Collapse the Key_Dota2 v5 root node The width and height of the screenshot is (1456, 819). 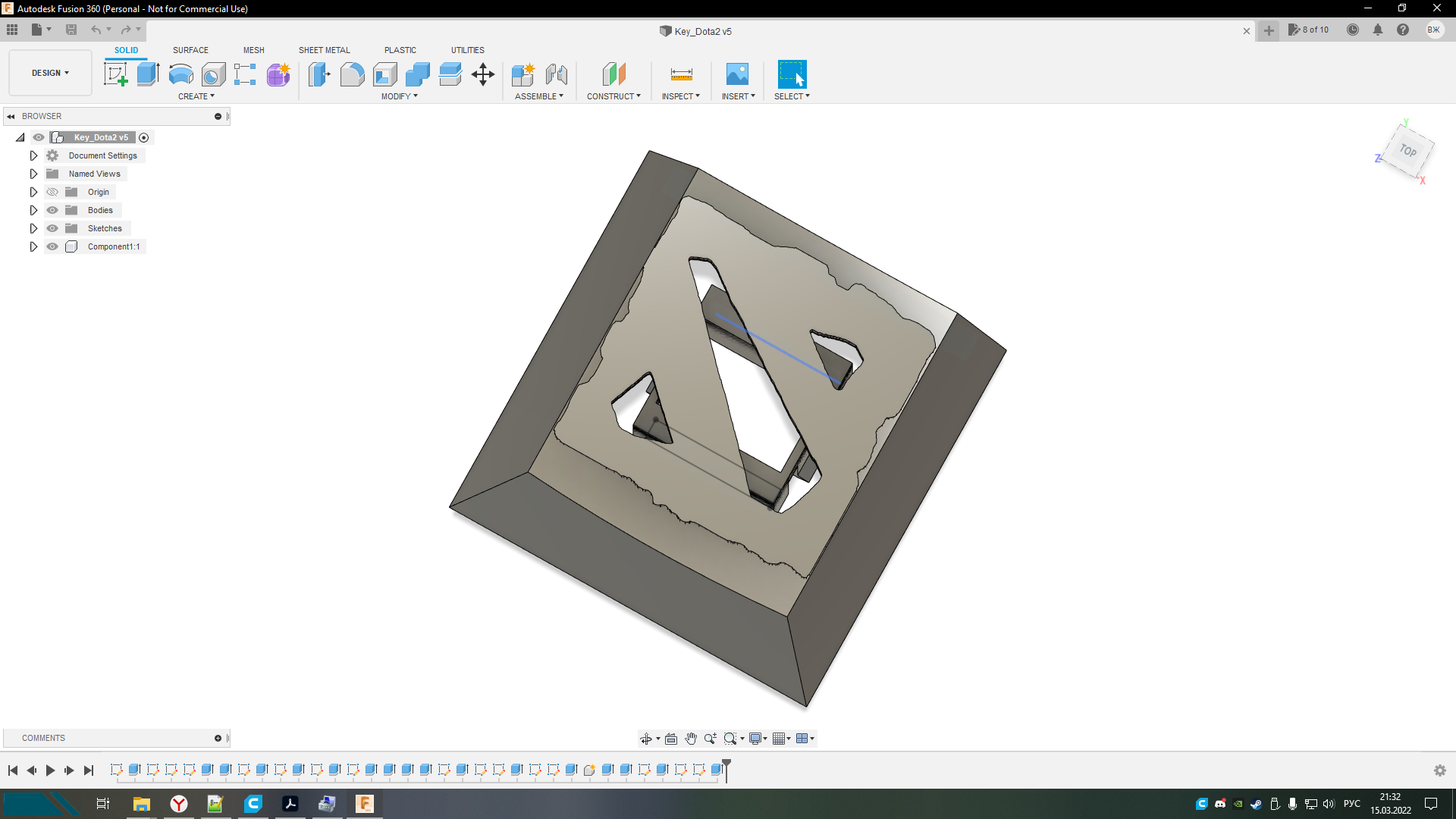click(20, 137)
